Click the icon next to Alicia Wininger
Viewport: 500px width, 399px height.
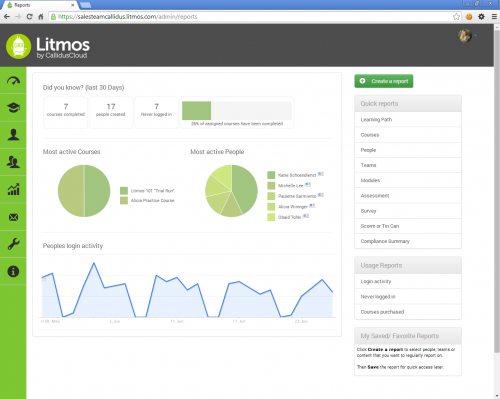pyautogui.click(x=312, y=205)
